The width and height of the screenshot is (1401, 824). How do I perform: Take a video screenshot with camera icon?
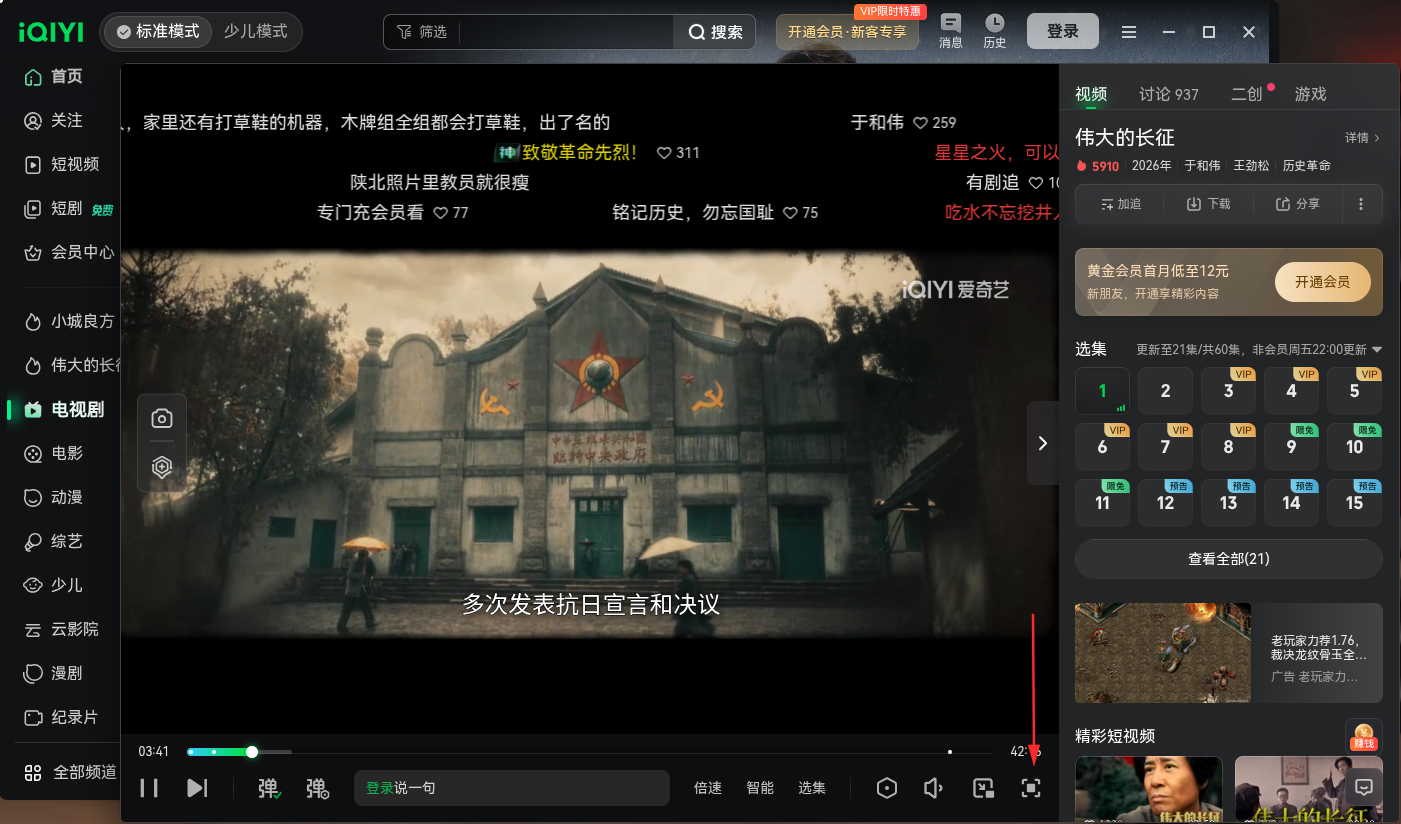point(162,418)
